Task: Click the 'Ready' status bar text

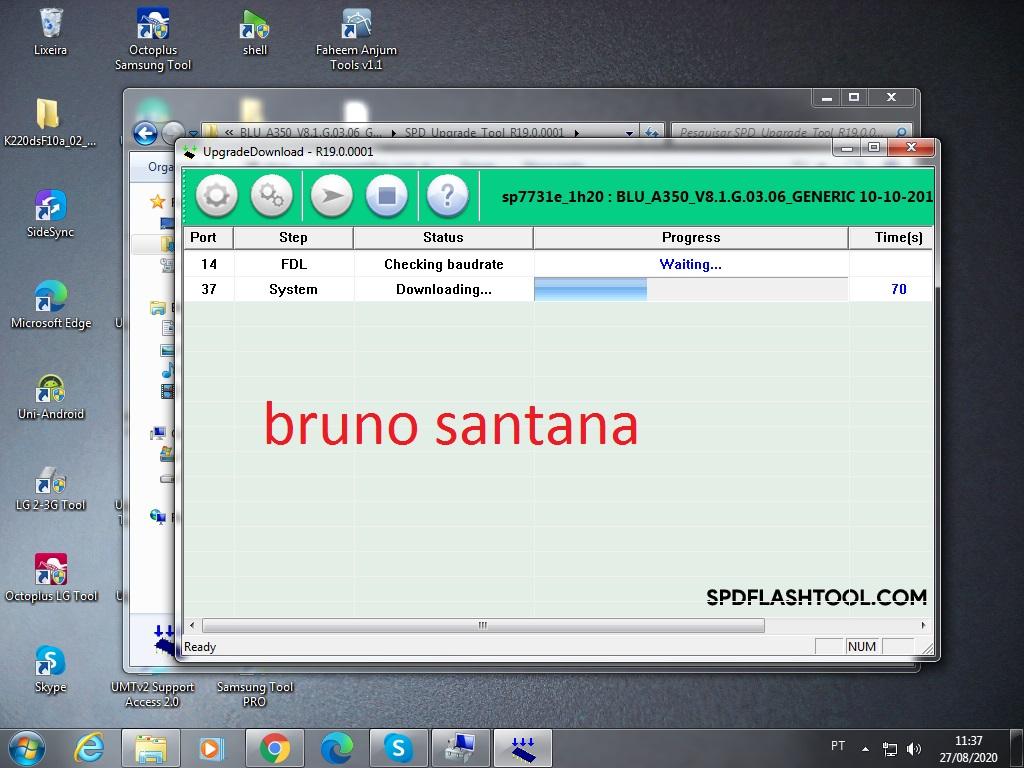Action: (200, 647)
